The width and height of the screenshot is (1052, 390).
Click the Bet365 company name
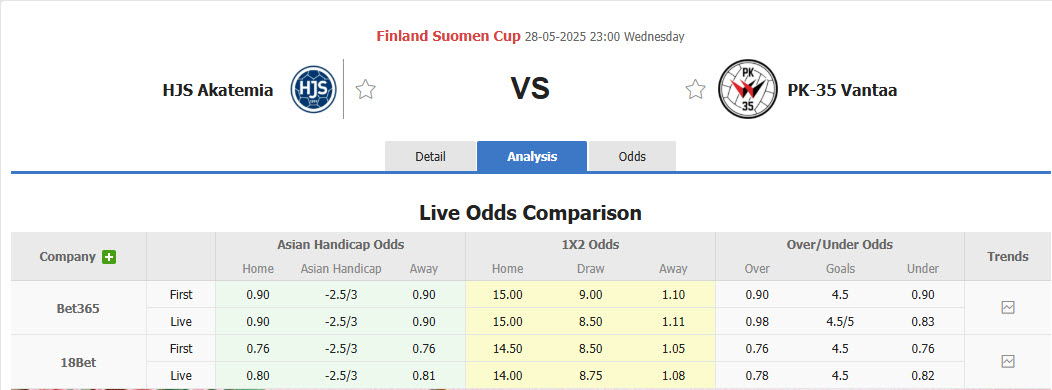pos(77,309)
